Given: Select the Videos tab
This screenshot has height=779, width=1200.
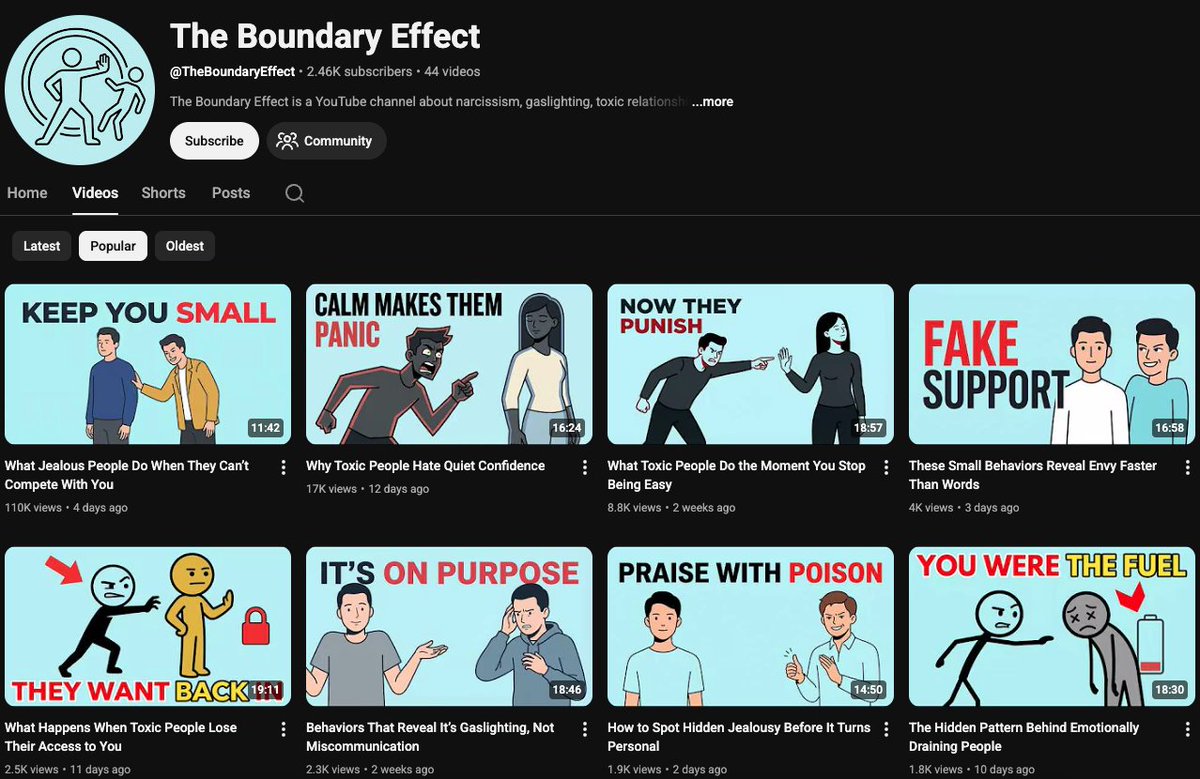Looking at the screenshot, I should click(95, 193).
